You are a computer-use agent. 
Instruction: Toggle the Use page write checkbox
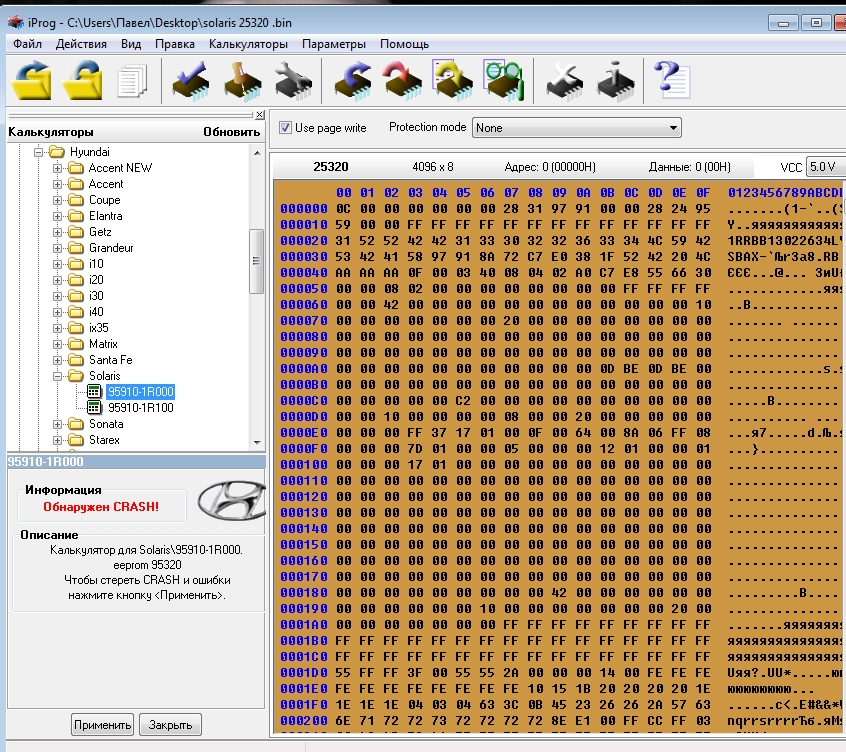point(285,128)
